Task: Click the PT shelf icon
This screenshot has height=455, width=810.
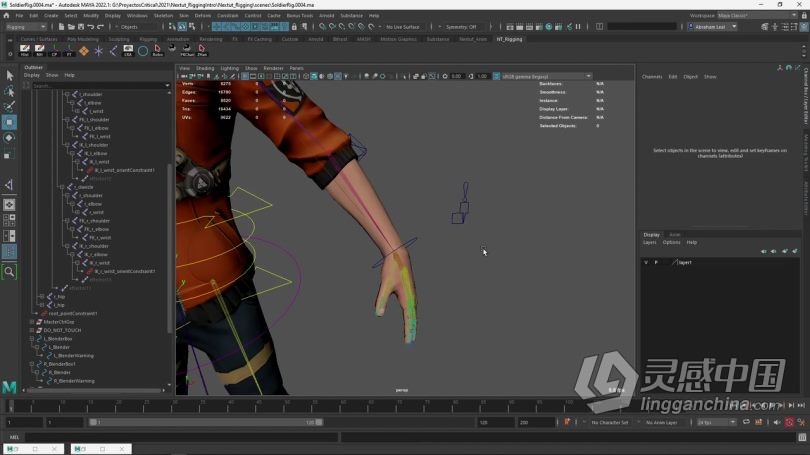Action: coord(69,50)
